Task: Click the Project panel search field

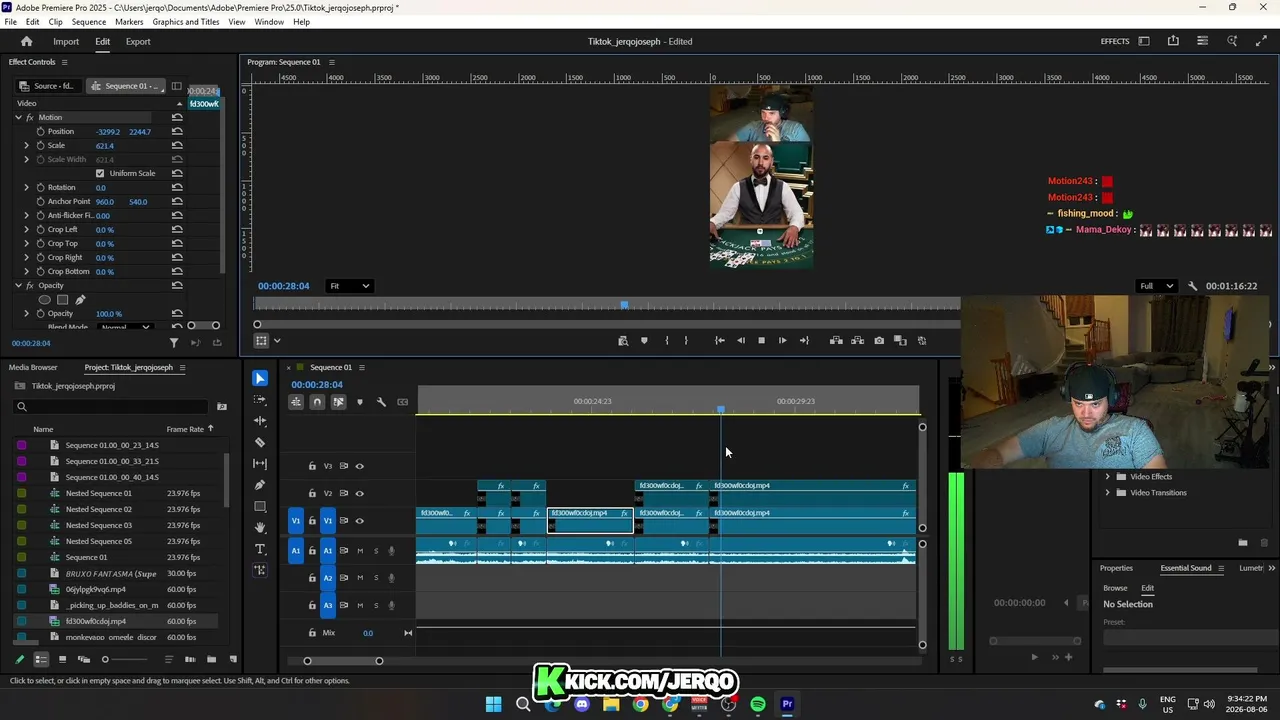Action: 111,407
